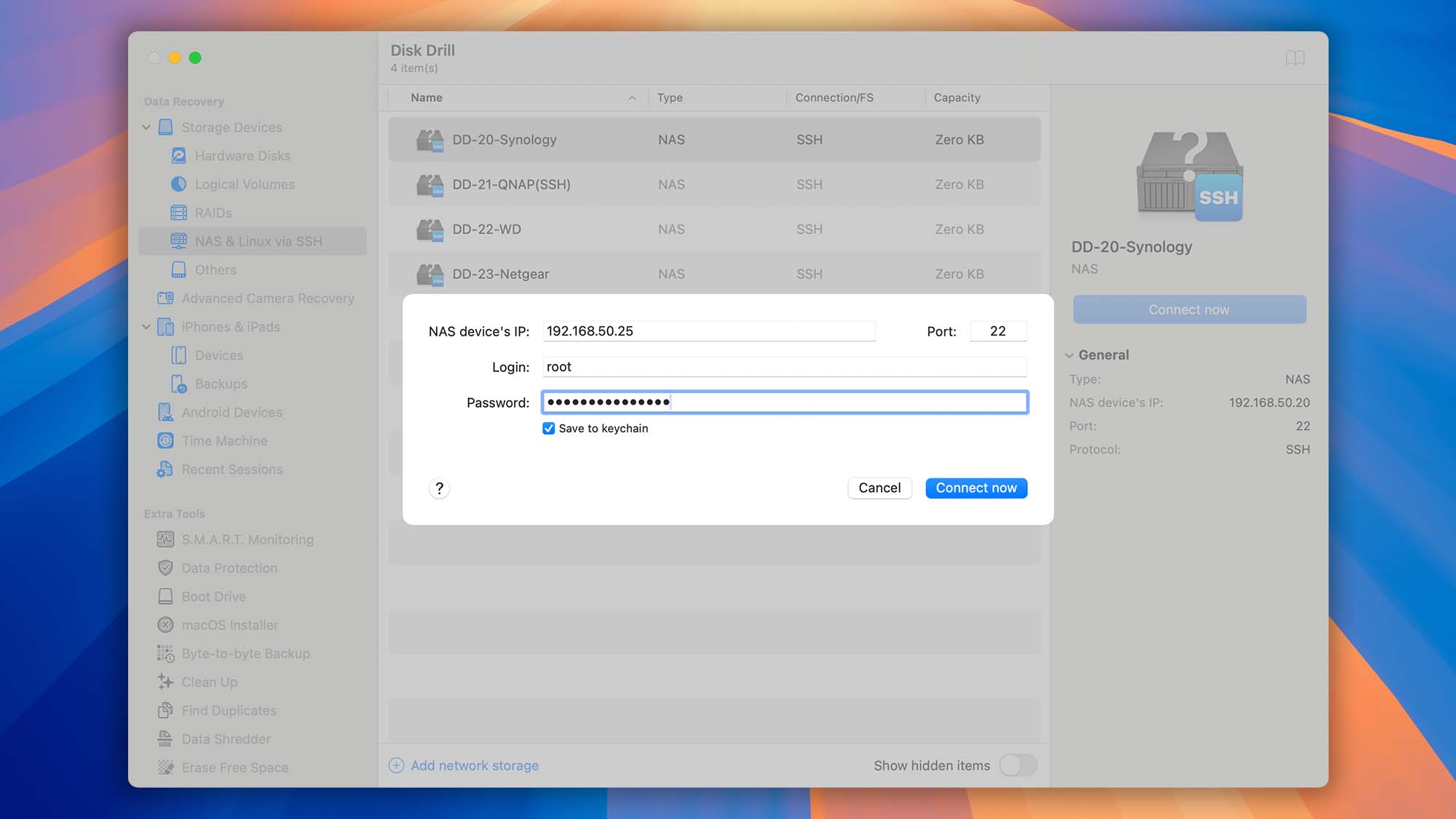Uncheck the Save to keychain checkbox

pyautogui.click(x=549, y=429)
